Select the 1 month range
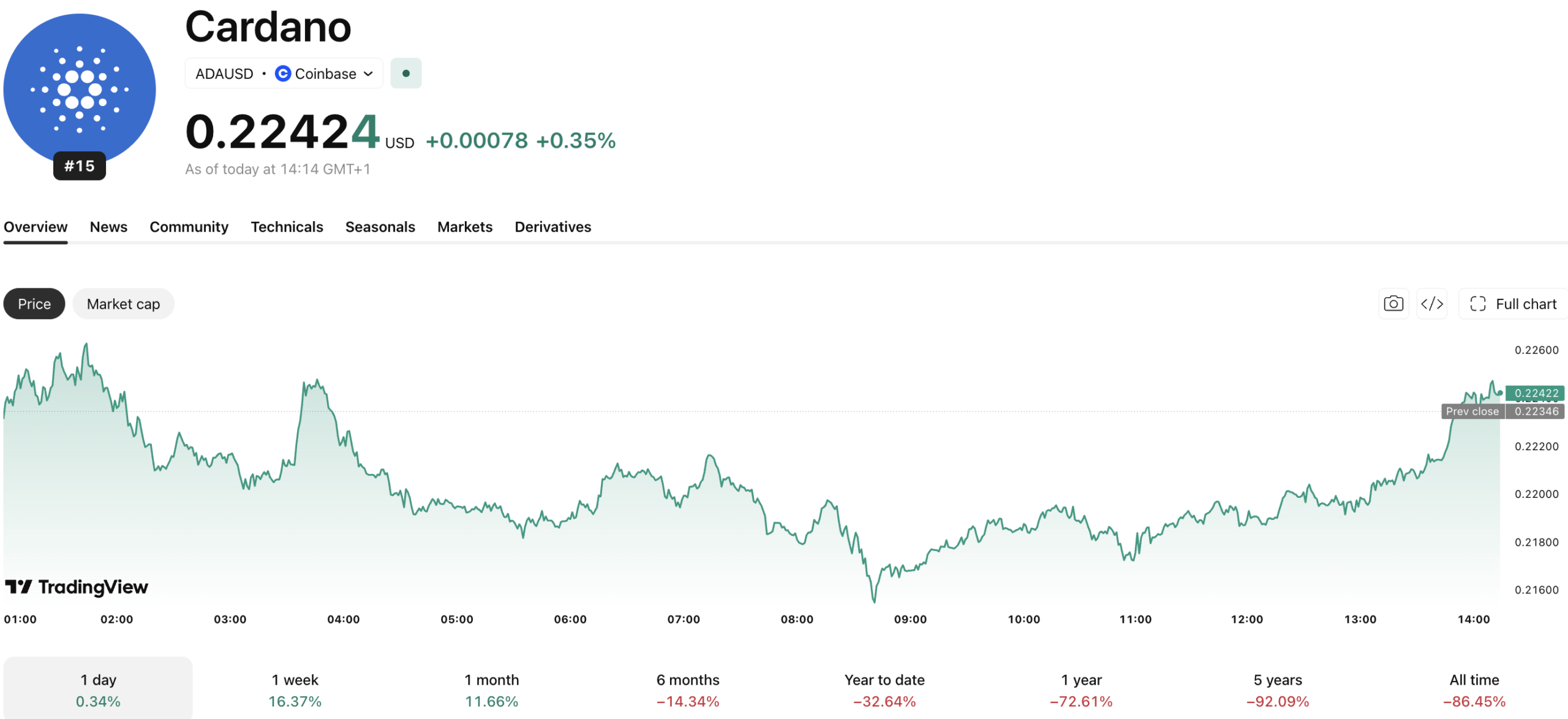 pos(491,690)
